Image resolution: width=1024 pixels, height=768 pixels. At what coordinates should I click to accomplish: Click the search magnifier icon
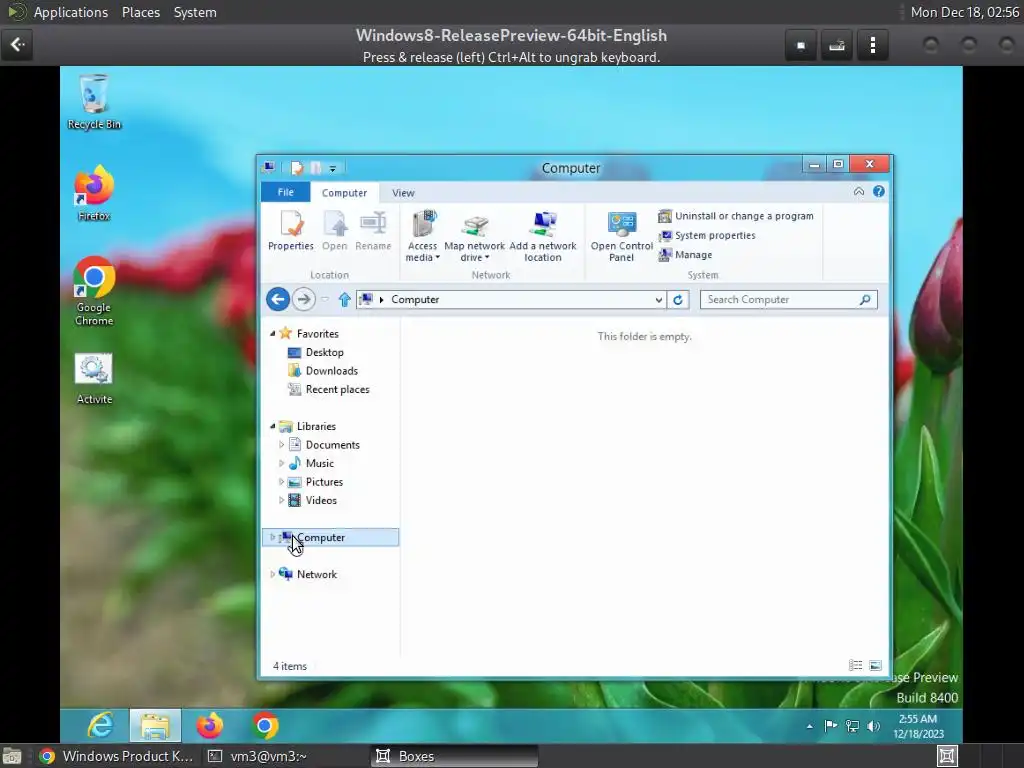coord(865,300)
